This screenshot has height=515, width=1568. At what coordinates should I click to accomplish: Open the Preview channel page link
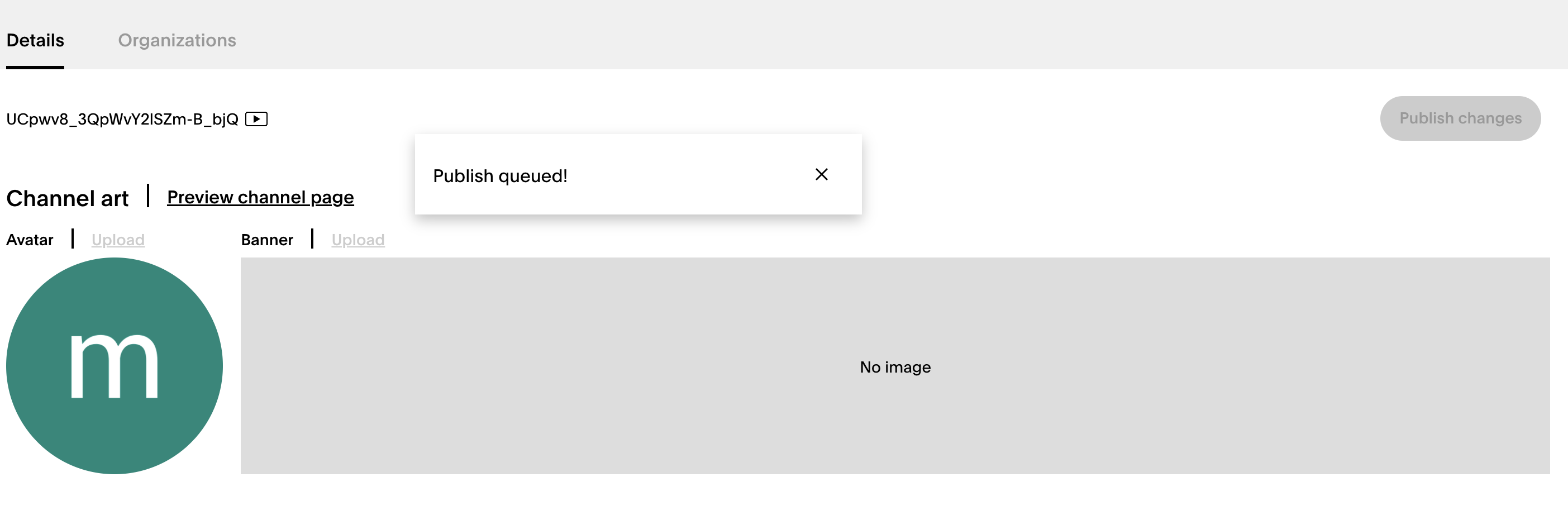tap(260, 197)
